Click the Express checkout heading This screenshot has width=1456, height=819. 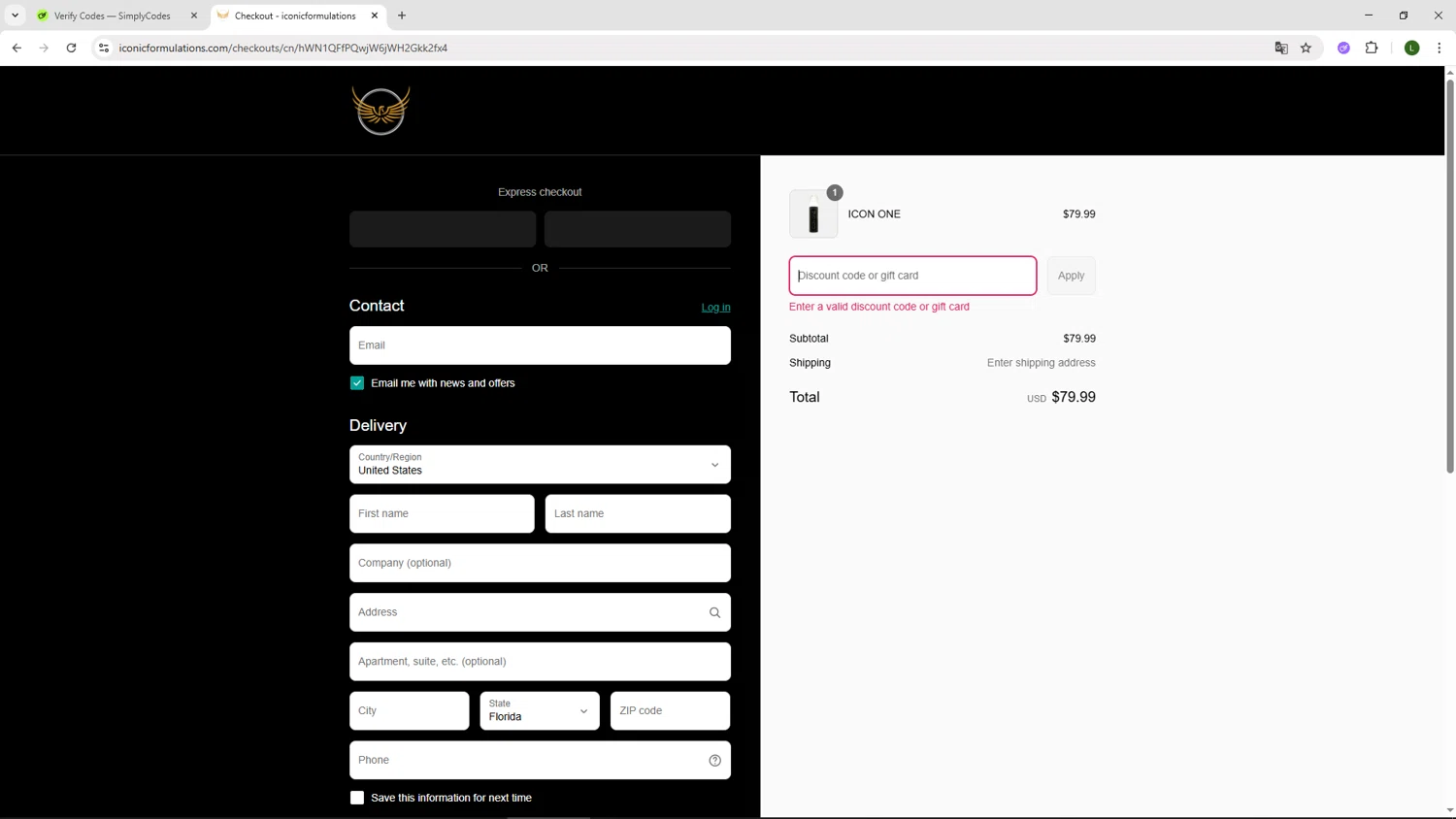click(x=540, y=192)
